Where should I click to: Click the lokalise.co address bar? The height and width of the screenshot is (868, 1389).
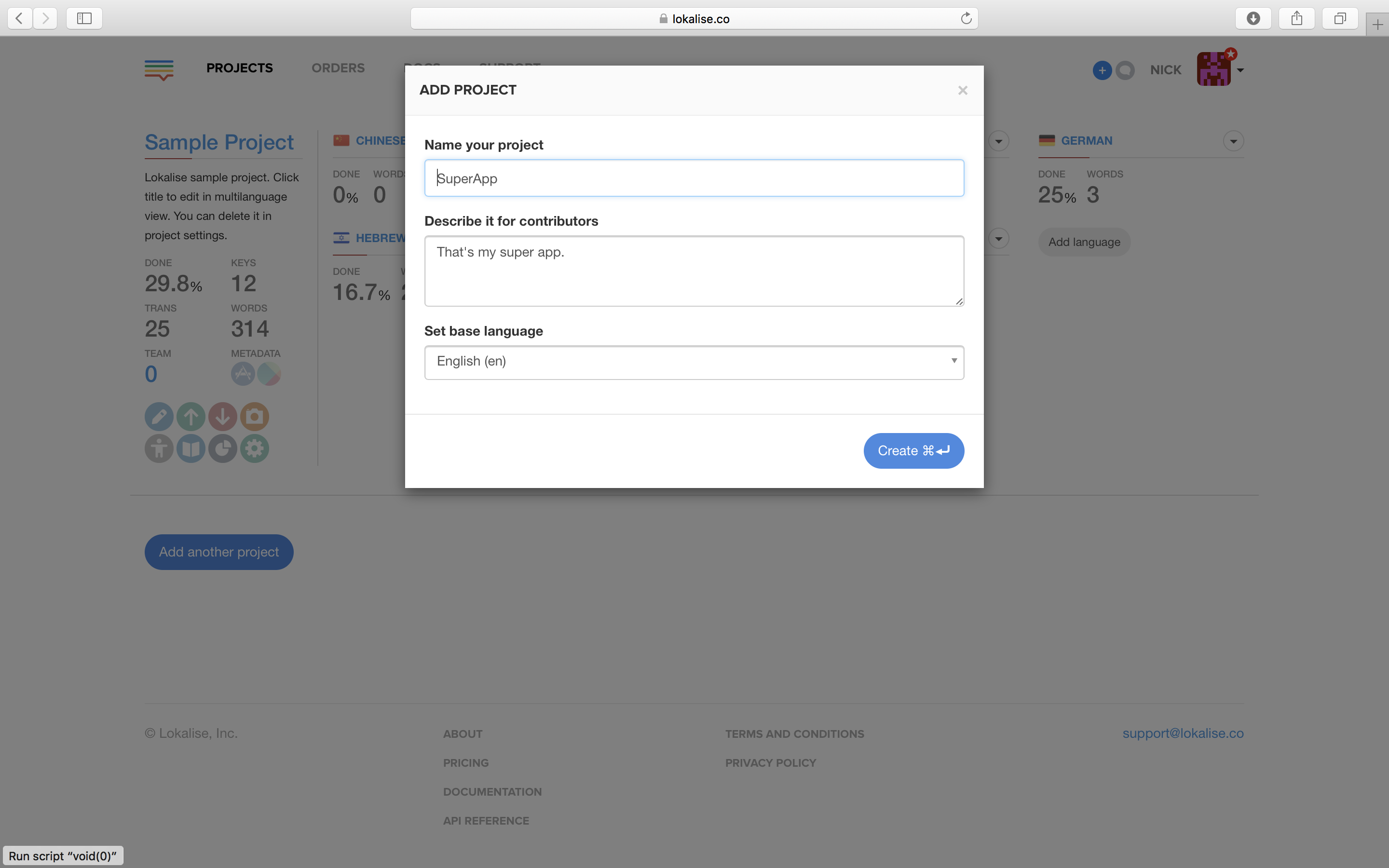coord(694,18)
